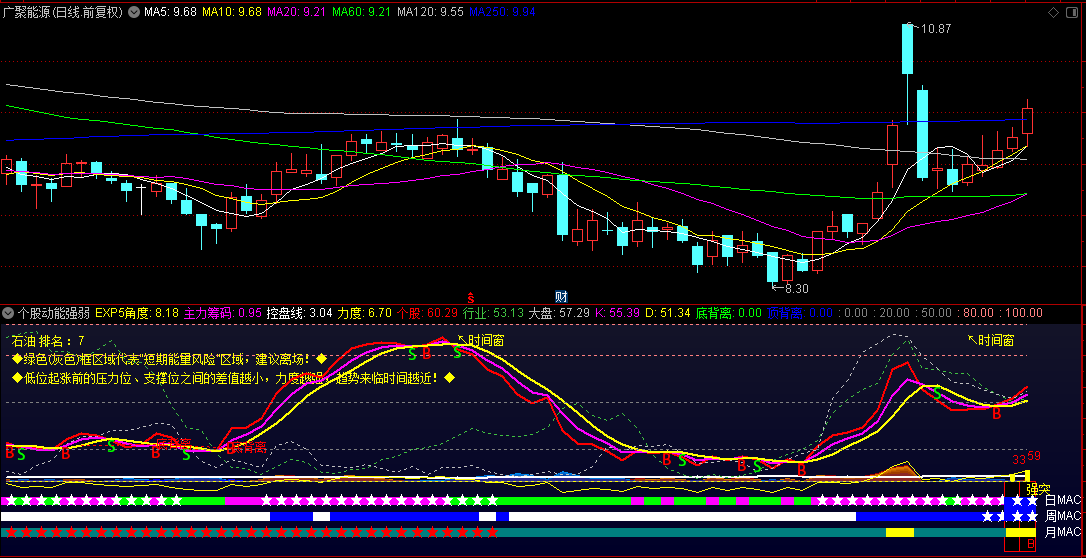Toggle the side panel icon at top-right
The image size is (1086, 558).
[1073, 13]
